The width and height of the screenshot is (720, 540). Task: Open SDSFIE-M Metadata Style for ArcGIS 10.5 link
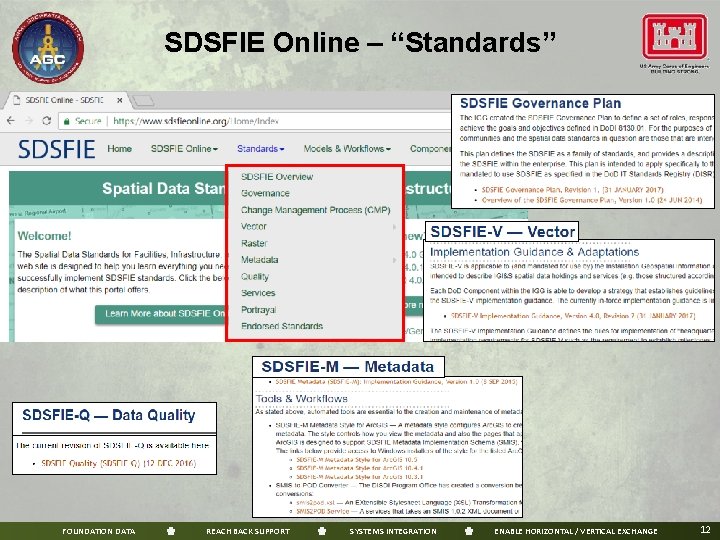pyautogui.click(x=356, y=460)
